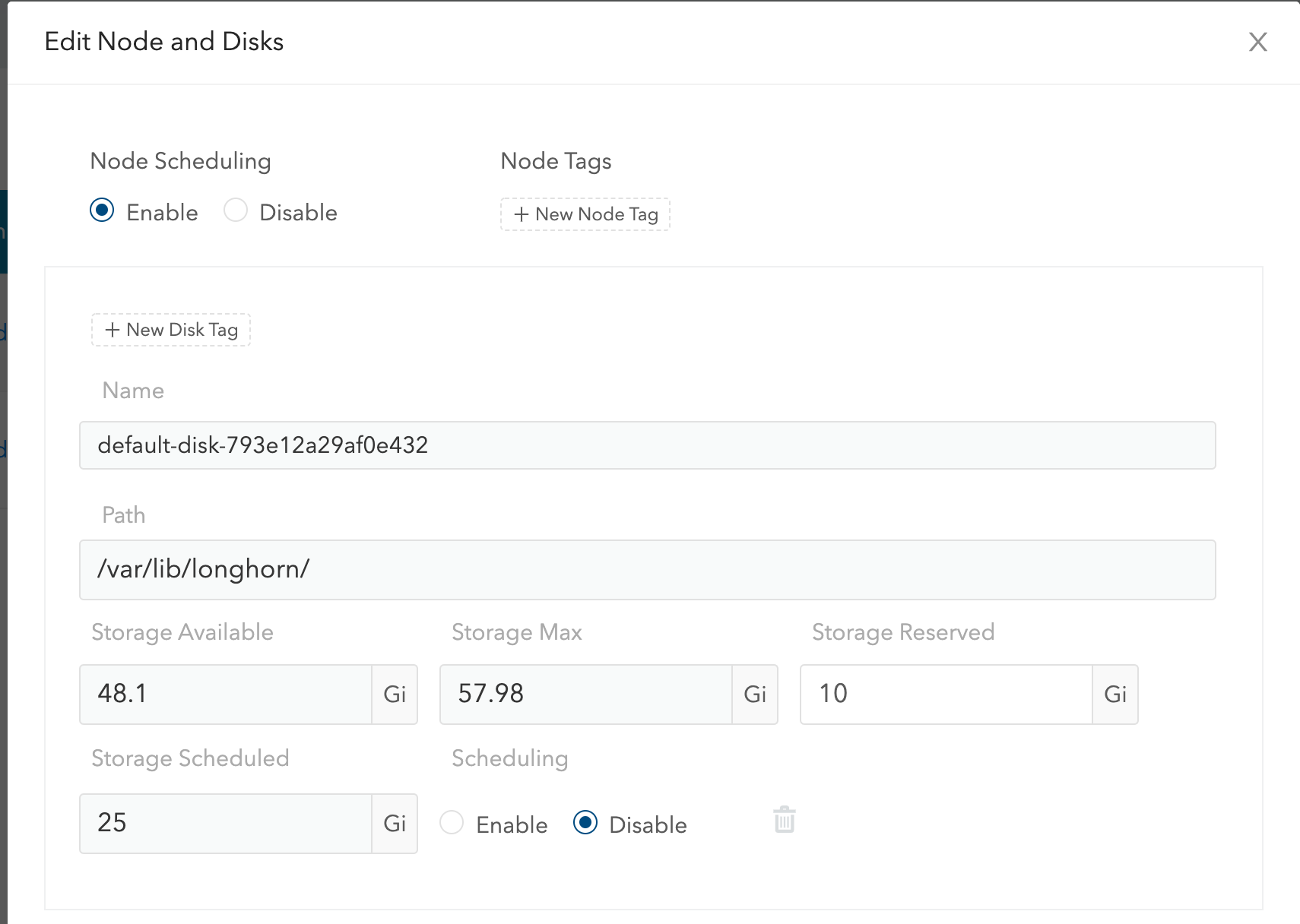
Task: Click the plus icon on New Node Tag
Action: 521,214
